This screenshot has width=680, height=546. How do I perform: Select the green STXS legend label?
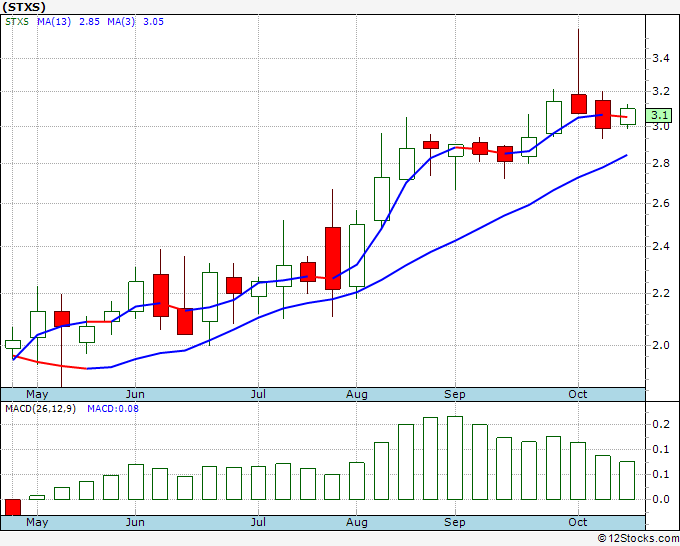pos(17,22)
